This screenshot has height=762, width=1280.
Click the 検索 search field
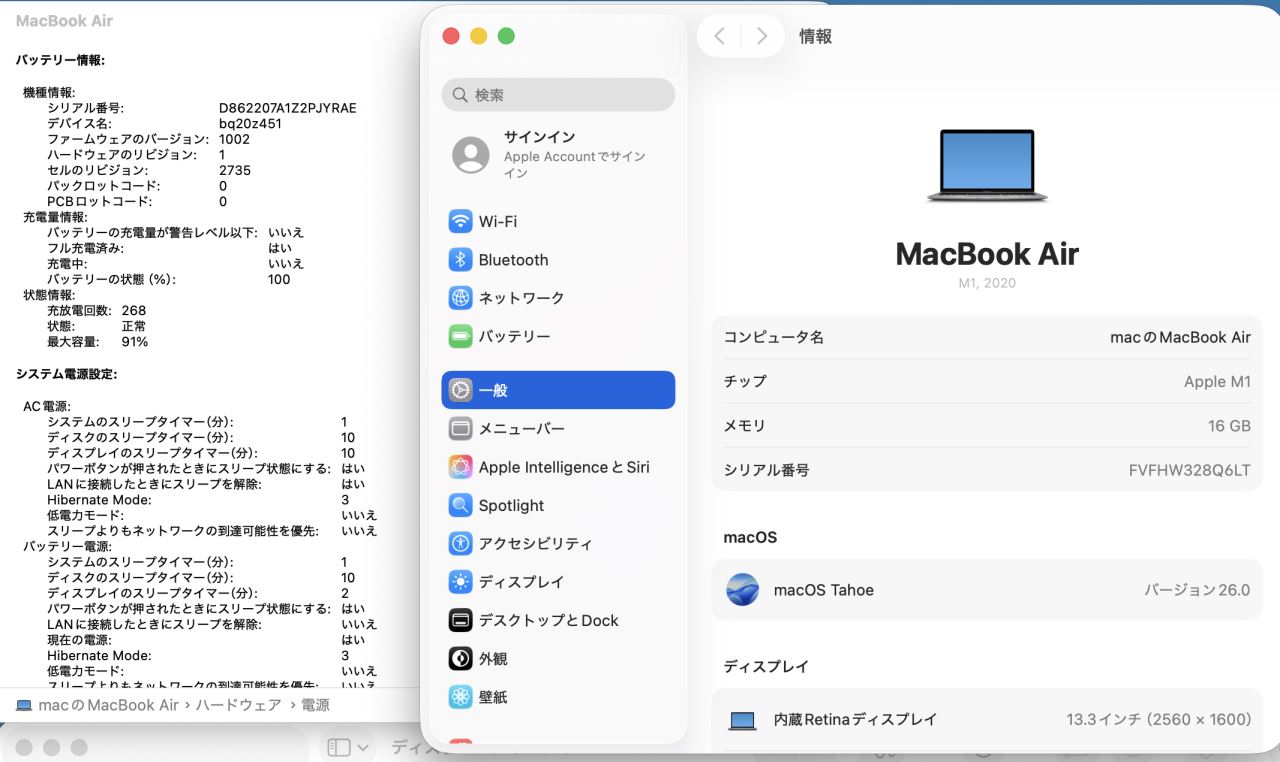tap(558, 95)
